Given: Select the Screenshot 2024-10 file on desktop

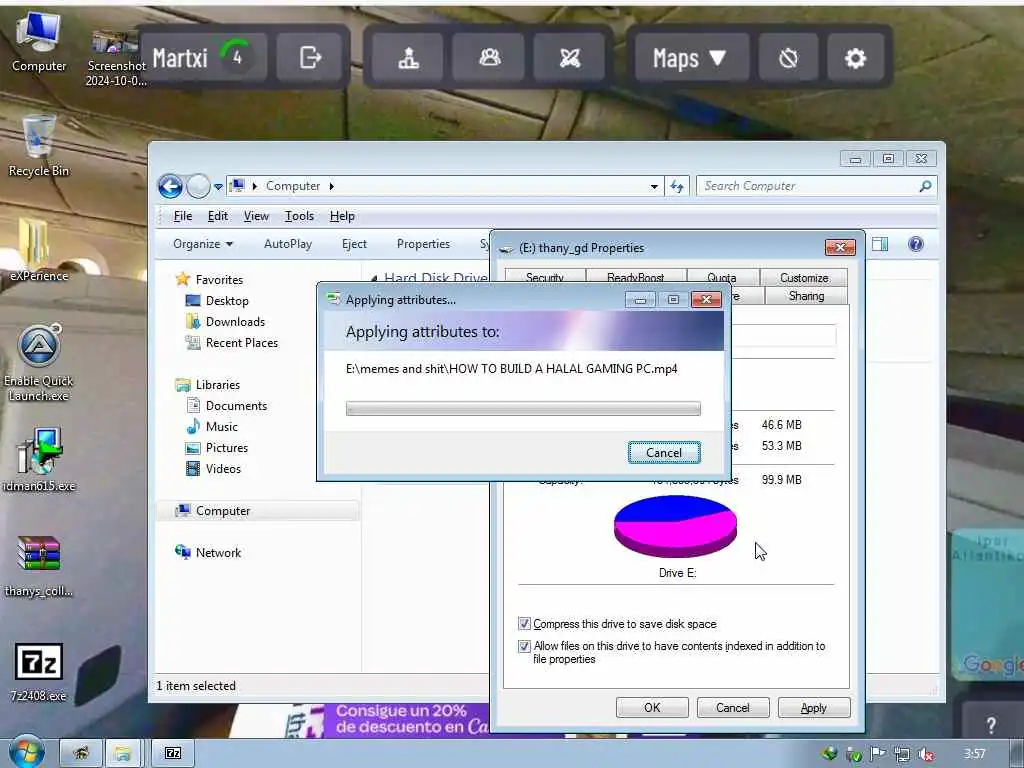Looking at the screenshot, I should [116, 59].
